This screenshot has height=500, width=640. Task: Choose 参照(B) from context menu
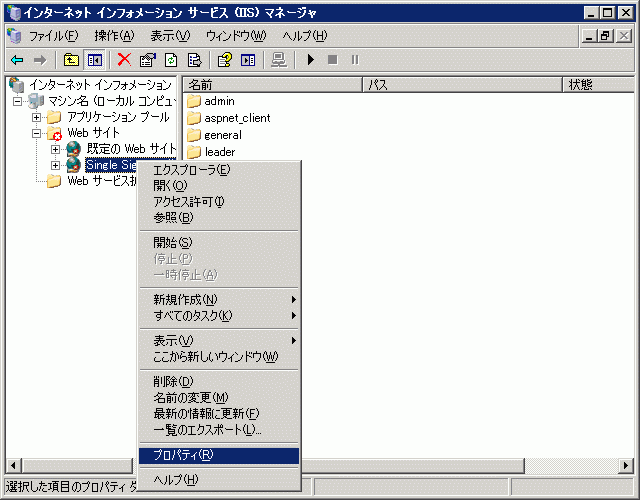[219, 218]
